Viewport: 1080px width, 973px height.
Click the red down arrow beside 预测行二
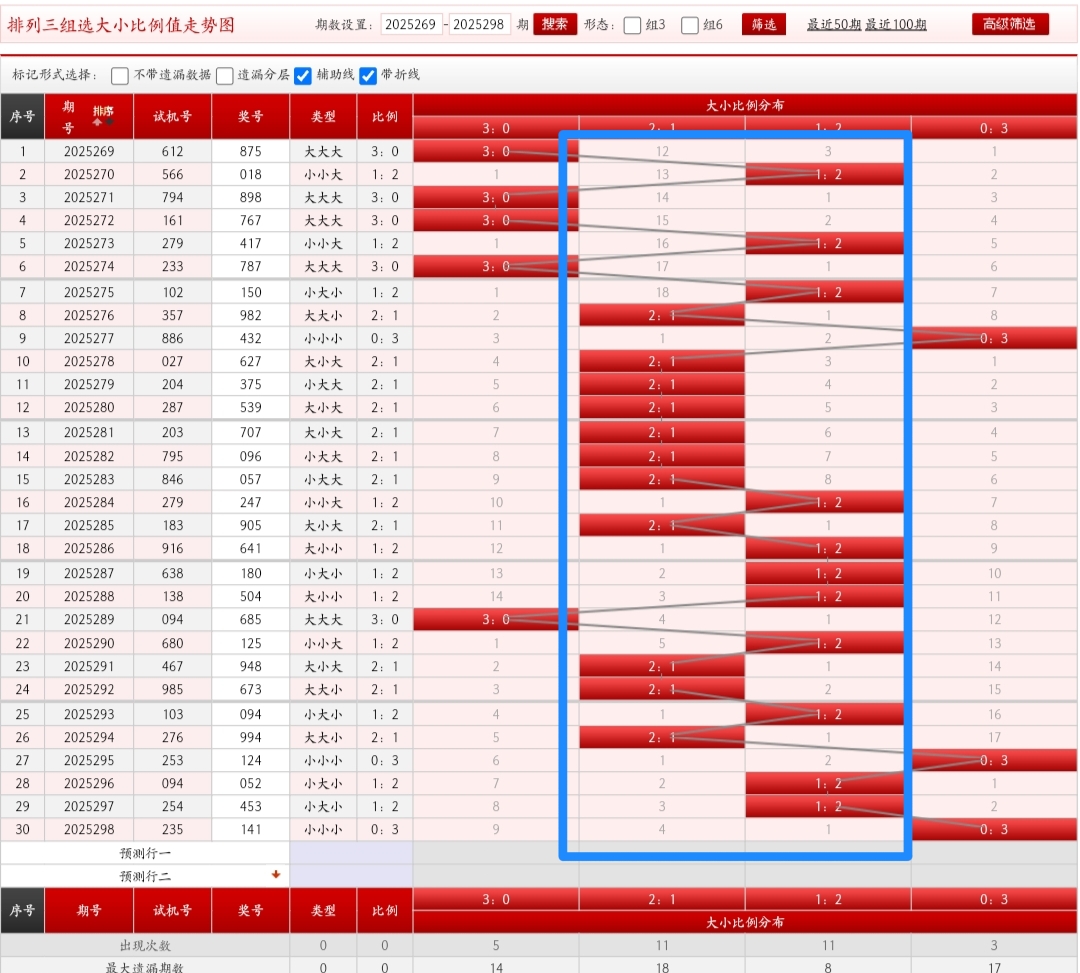[x=276, y=875]
